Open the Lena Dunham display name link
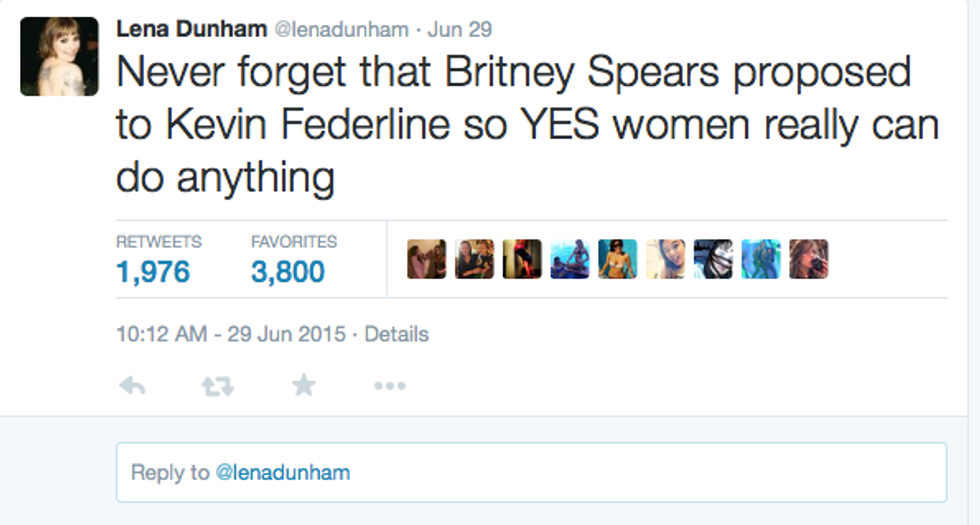 coord(192,29)
